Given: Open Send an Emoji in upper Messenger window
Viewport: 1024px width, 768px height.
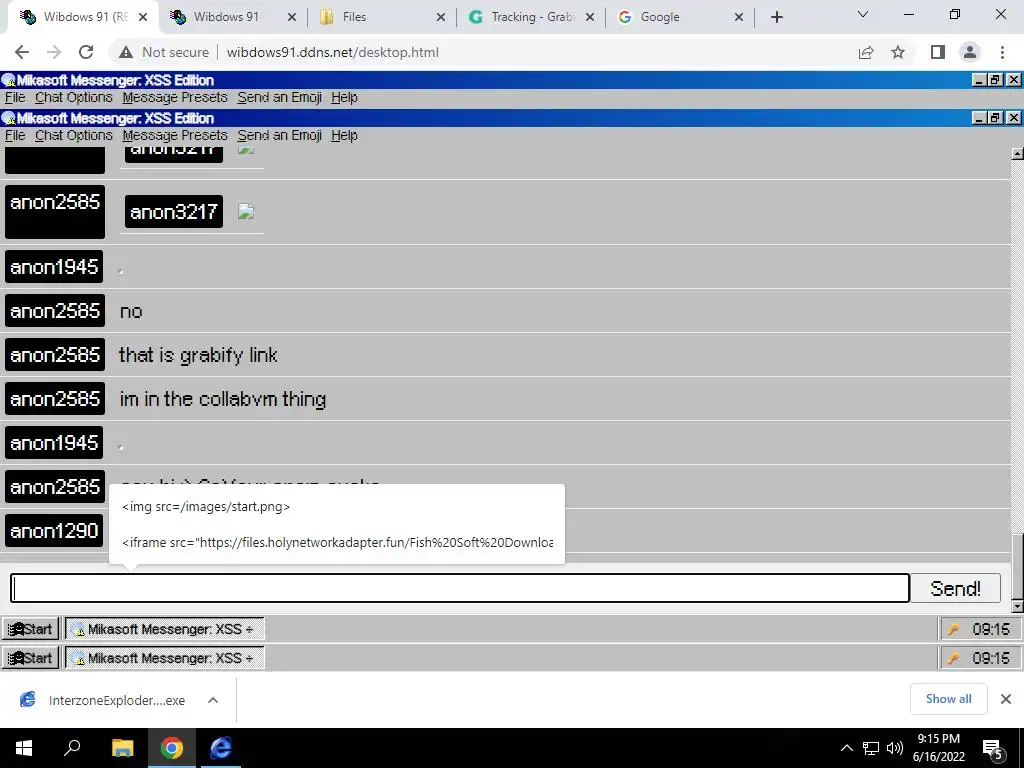Looking at the screenshot, I should (x=280, y=97).
